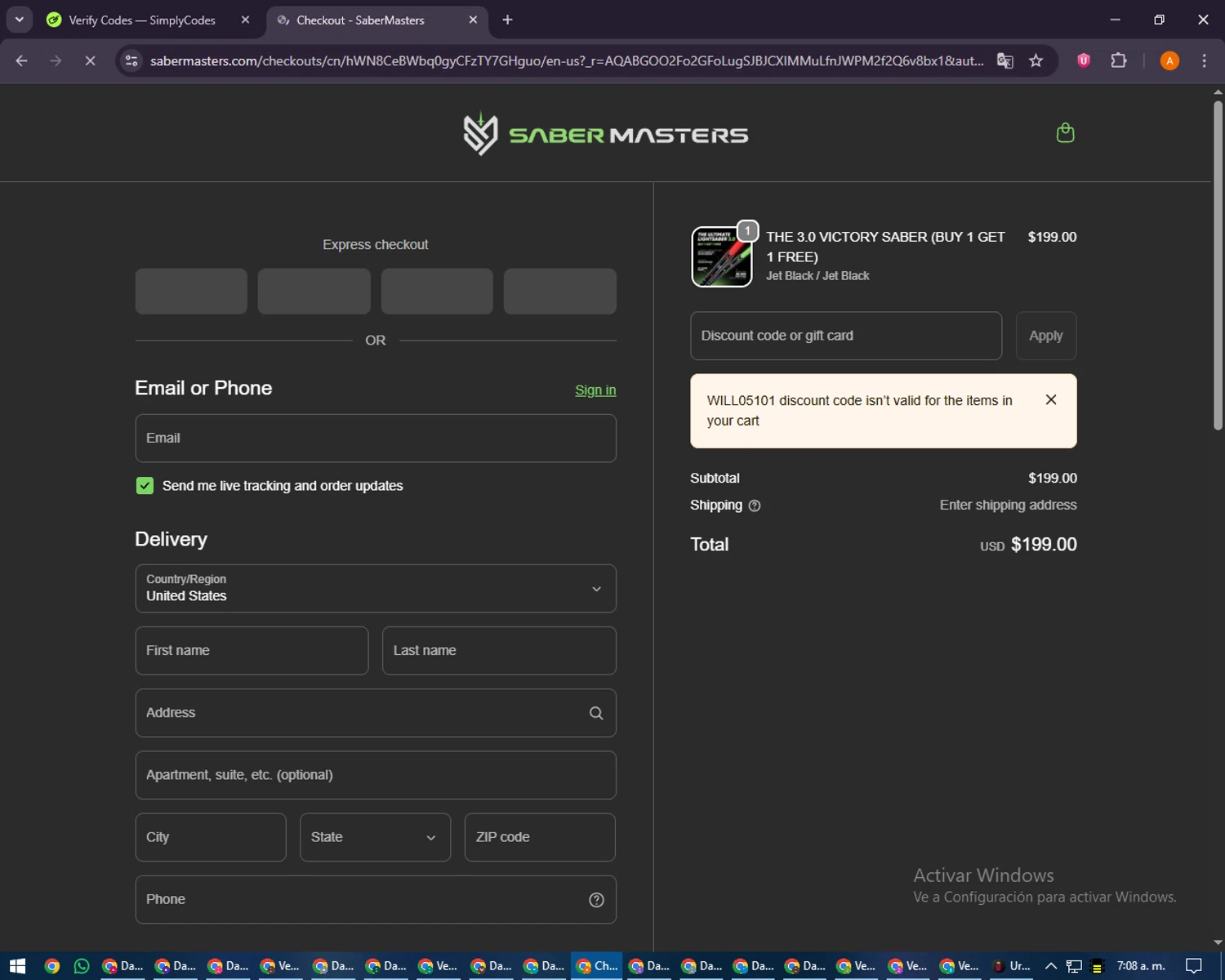Image resolution: width=1225 pixels, height=980 pixels.
Task: Close the Verify Codes — SimplyCodes tab
Action: (245, 20)
